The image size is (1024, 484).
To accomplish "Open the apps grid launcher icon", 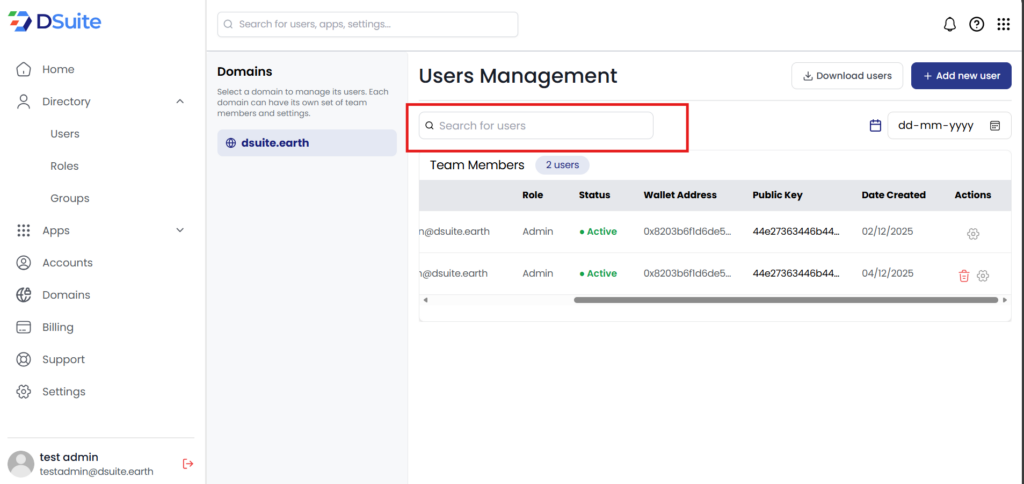I will (1003, 24).
